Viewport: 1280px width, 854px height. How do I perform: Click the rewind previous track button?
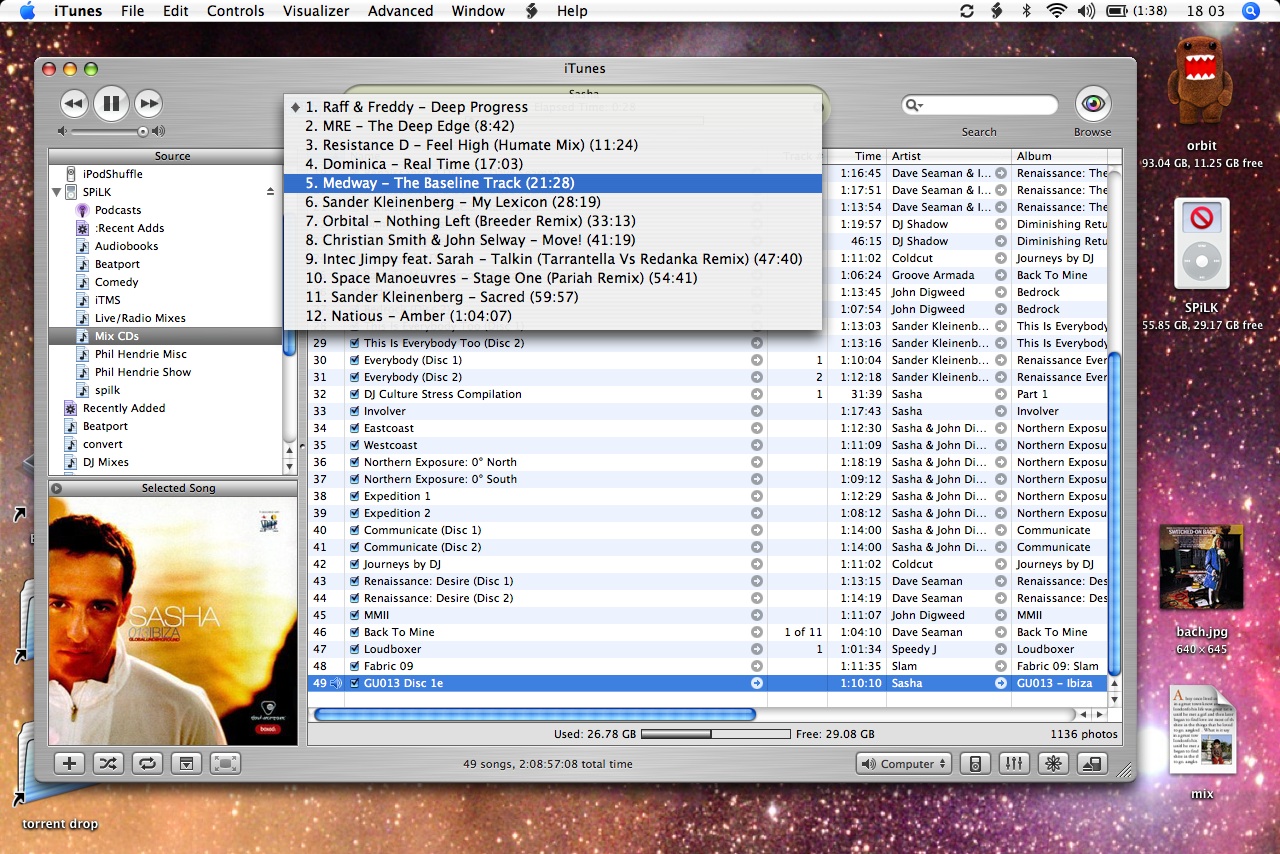[x=74, y=103]
